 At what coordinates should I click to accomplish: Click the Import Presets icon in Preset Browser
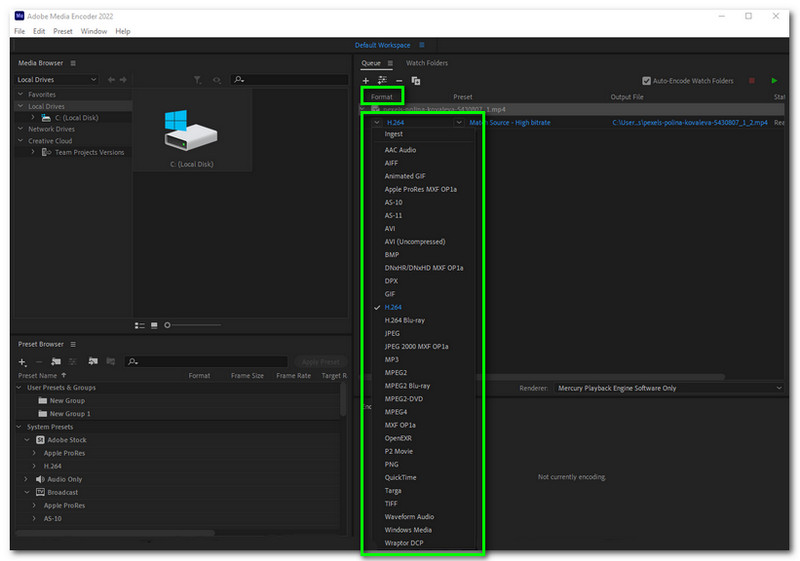click(92, 361)
